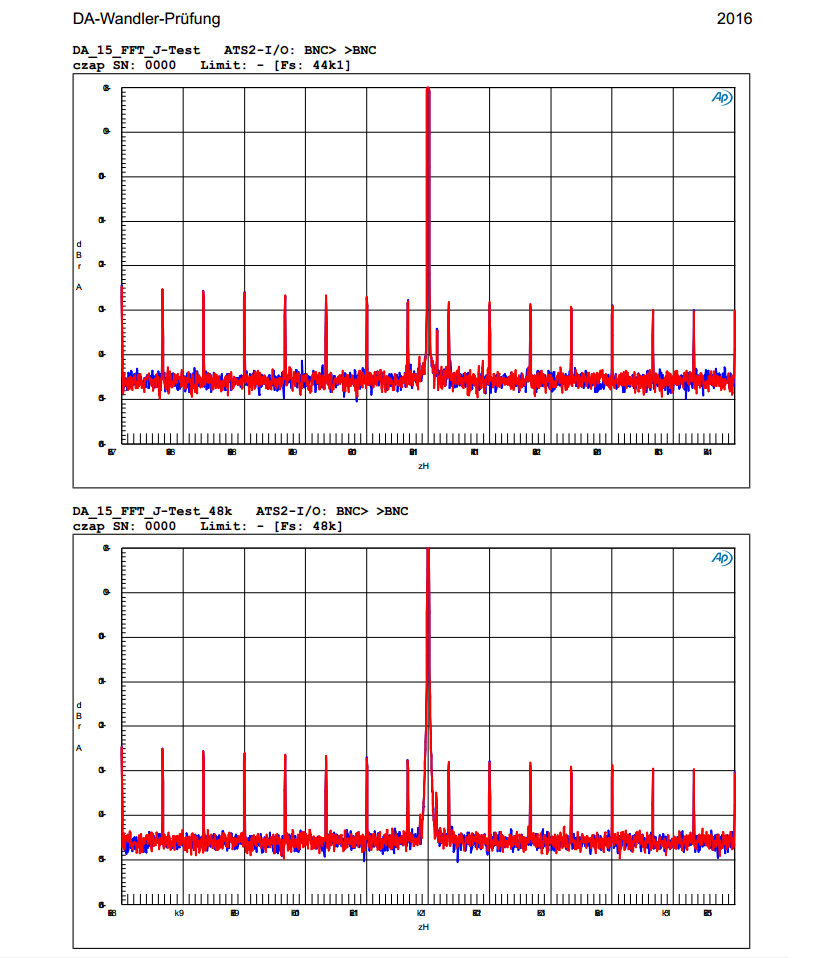Click the leftmost sideband spike in bottom chart
Screen dimensions: 827x958
122,790
